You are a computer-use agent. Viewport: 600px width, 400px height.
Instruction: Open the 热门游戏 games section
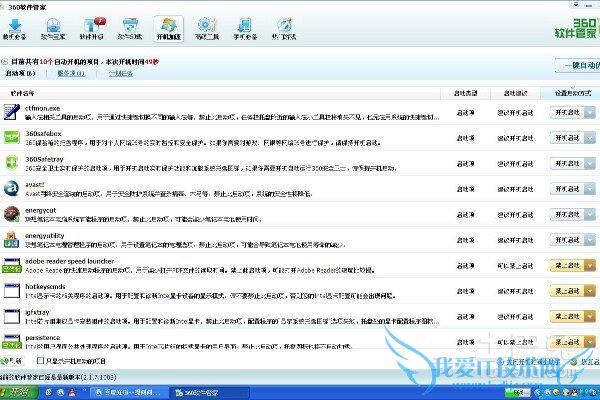click(284, 29)
